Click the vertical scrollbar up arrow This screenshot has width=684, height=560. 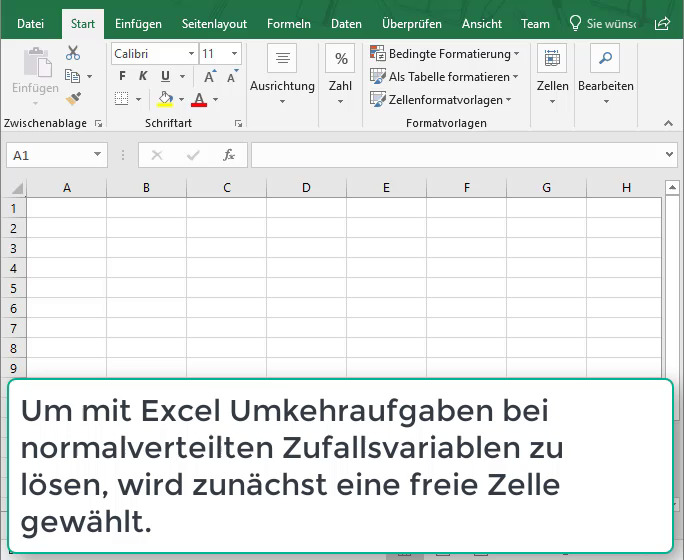pyautogui.click(x=672, y=188)
